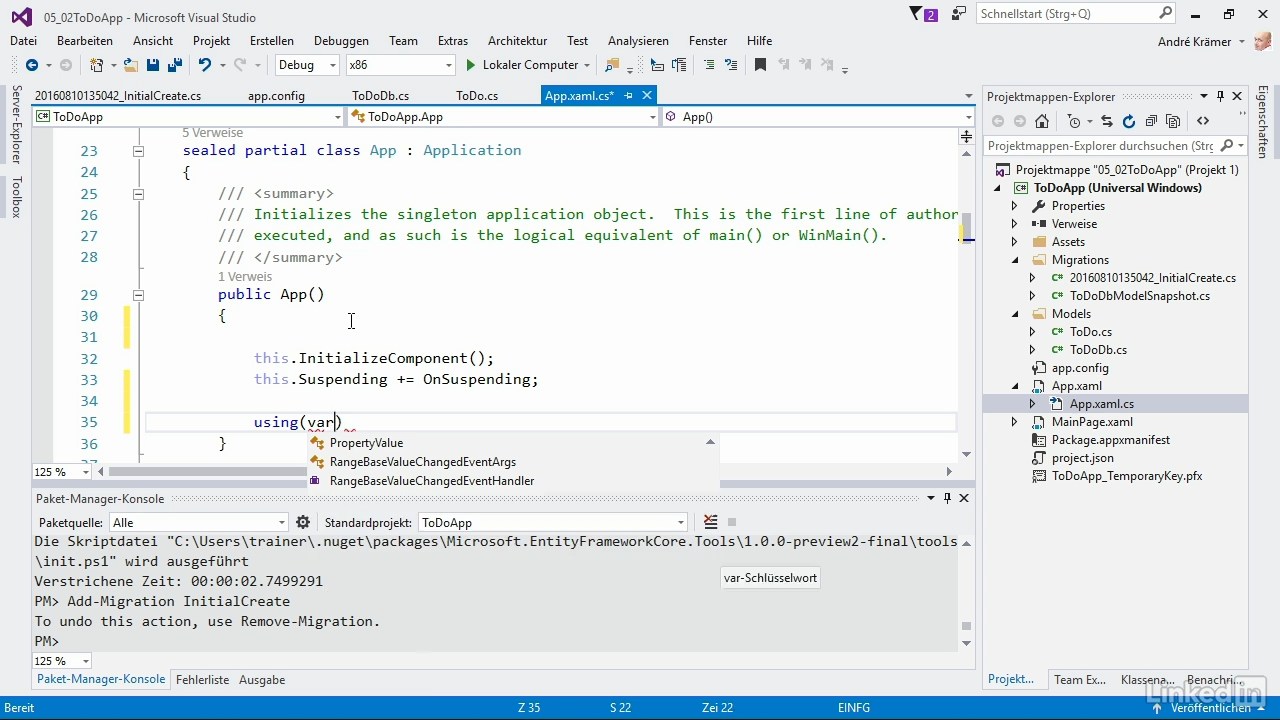Click the editor horizontal scrollbar
The image size is (1280, 720).
coord(525,472)
